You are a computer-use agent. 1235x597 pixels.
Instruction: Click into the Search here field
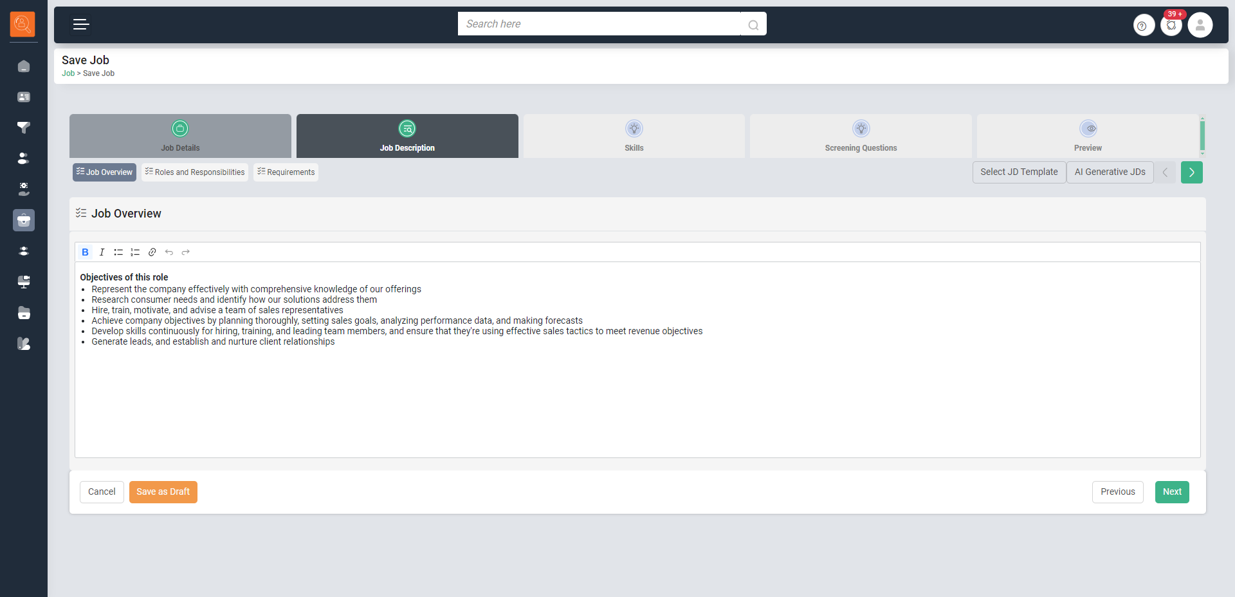600,24
